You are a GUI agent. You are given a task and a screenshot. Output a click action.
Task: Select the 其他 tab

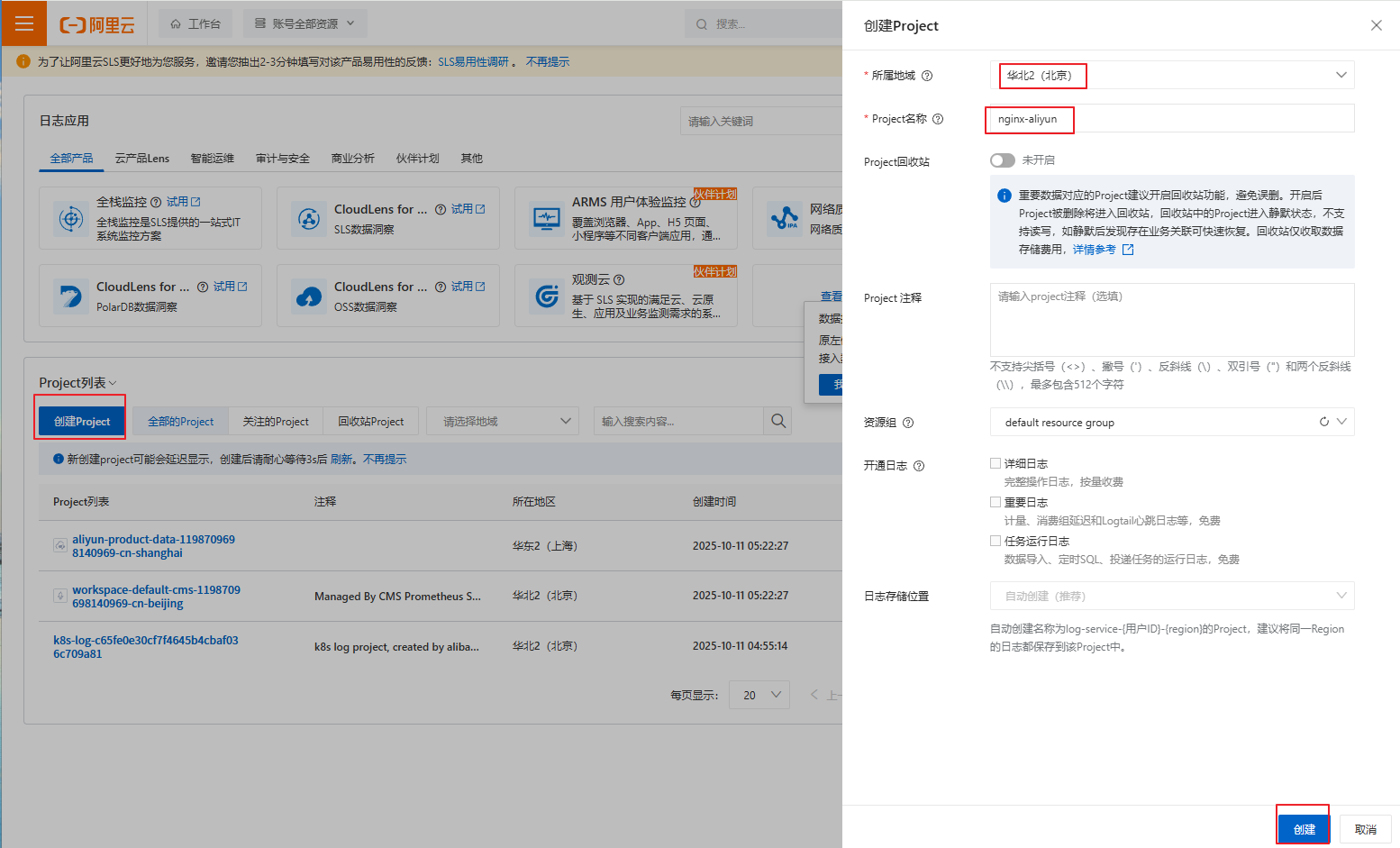point(471,158)
